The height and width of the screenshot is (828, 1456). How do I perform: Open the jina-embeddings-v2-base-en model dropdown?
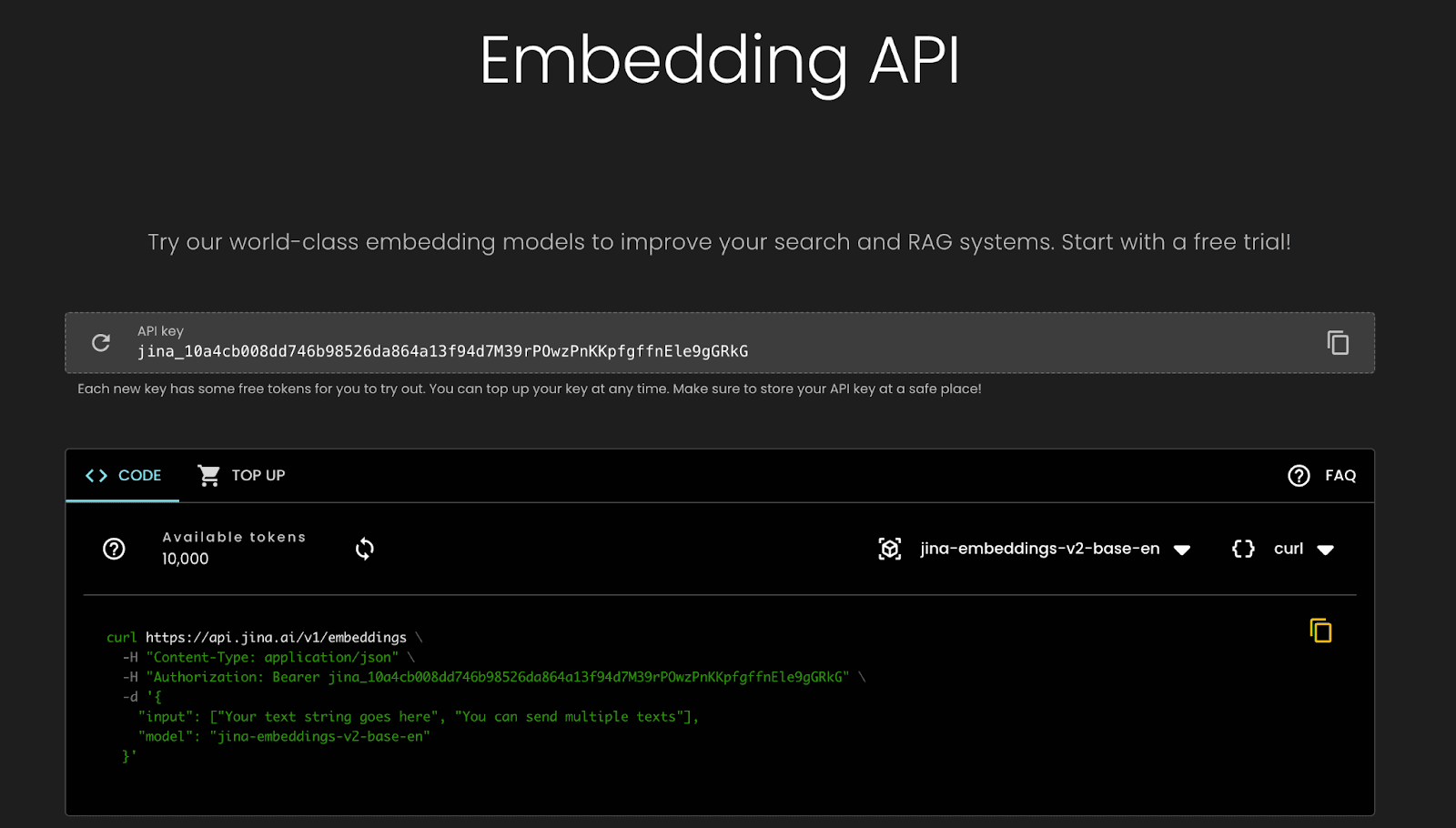pos(1039,549)
